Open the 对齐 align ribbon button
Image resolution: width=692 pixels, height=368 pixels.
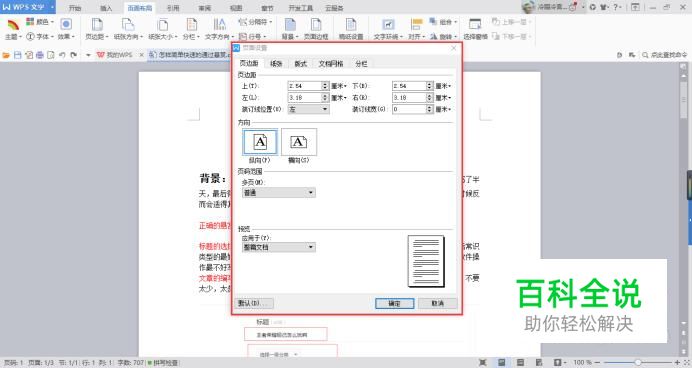point(416,29)
